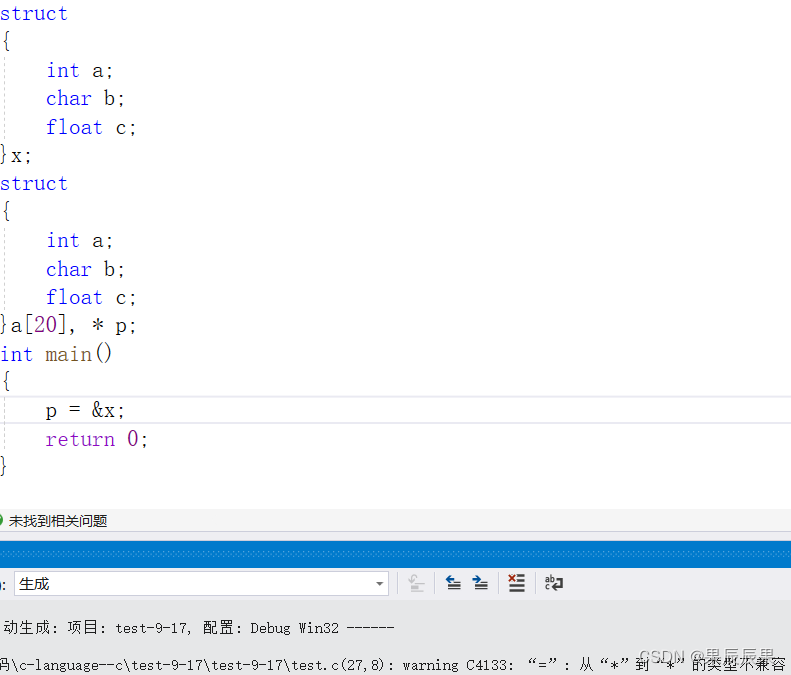Viewport: 791px width, 675px height.
Task: Click the green no-issues status icon
Action: [1, 521]
